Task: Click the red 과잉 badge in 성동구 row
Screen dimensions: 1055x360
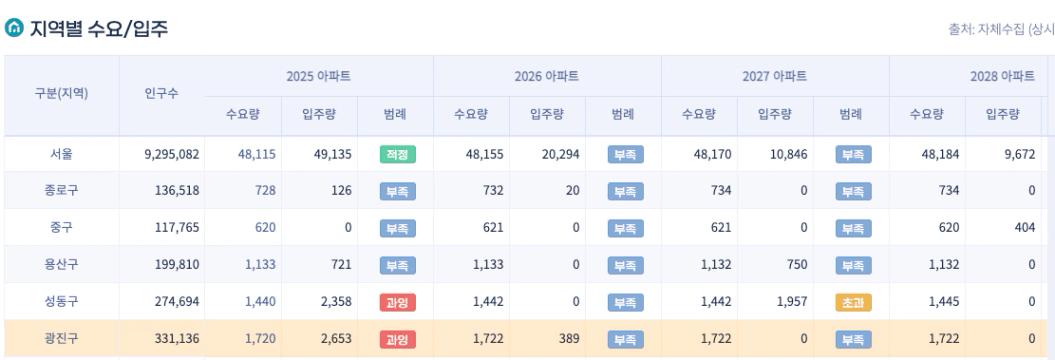Action: tap(397, 302)
